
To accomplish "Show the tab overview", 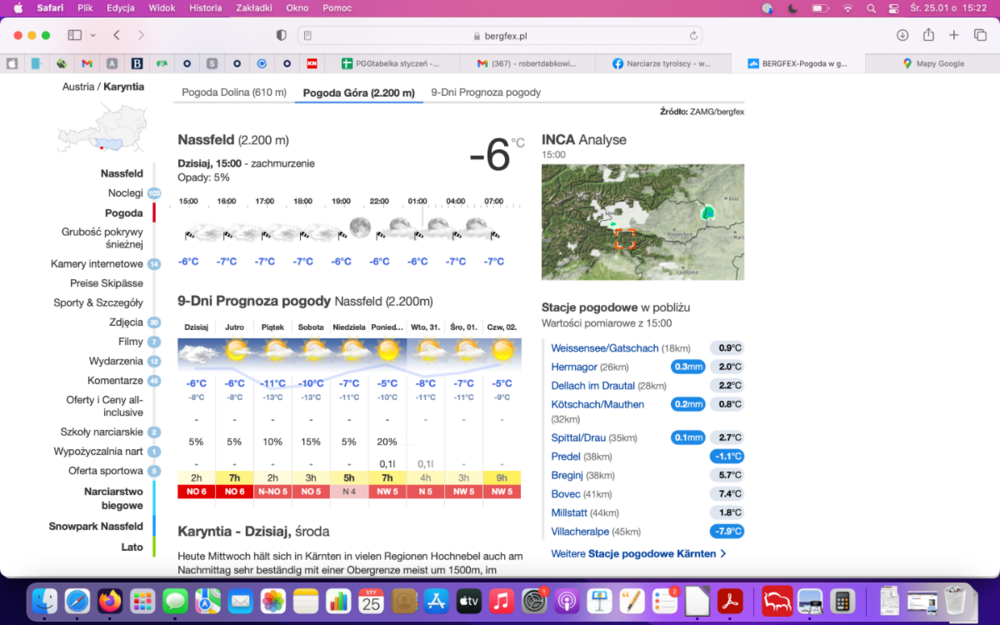I will [980, 35].
